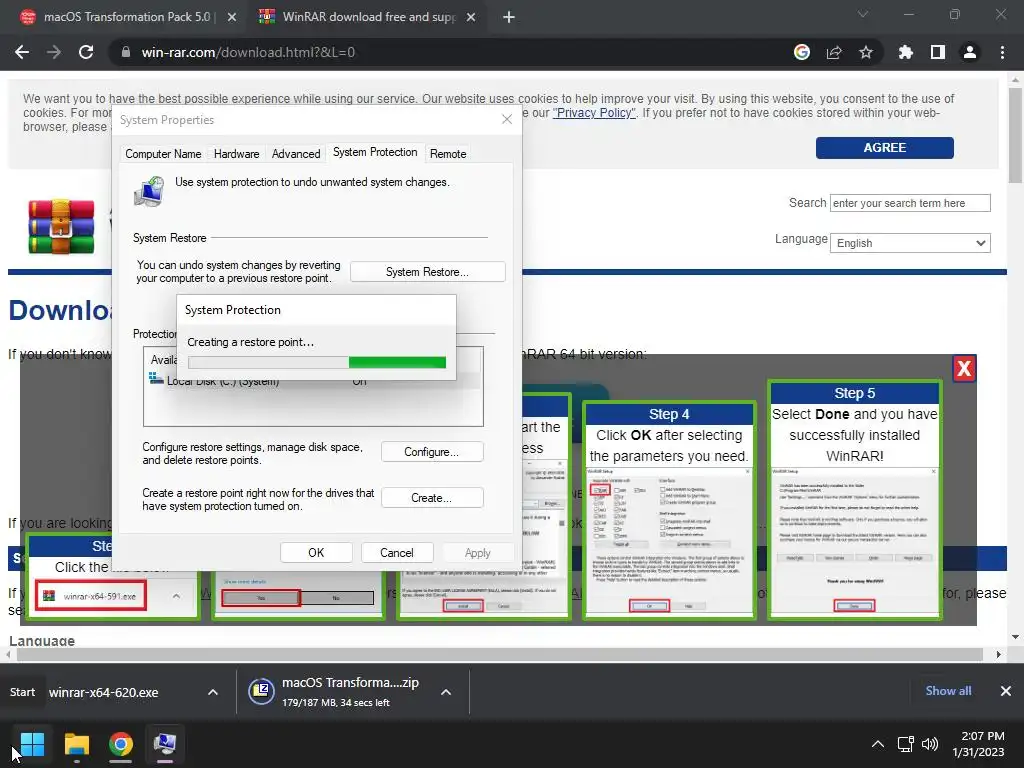Switch to macOS Transformation Pack 5.0 tab
1024x768 pixels.
pos(127,17)
